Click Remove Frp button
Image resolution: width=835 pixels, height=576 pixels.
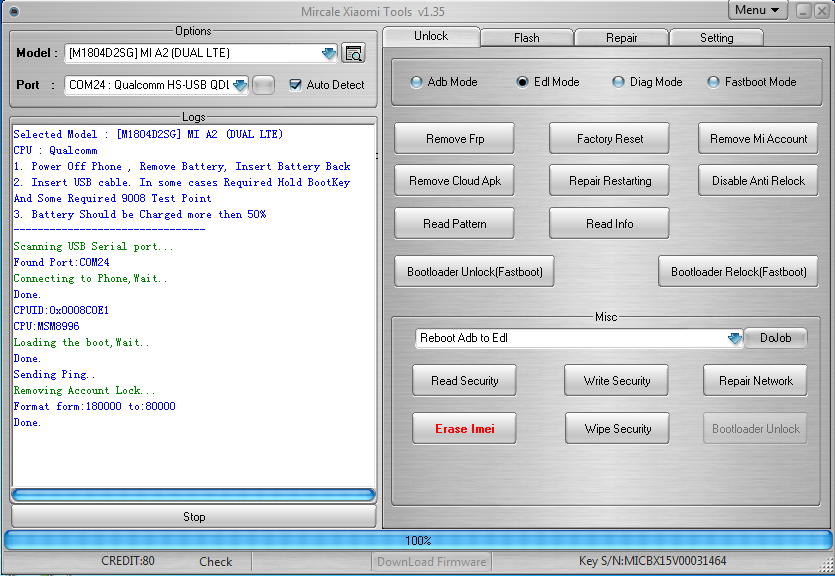pyautogui.click(x=455, y=139)
